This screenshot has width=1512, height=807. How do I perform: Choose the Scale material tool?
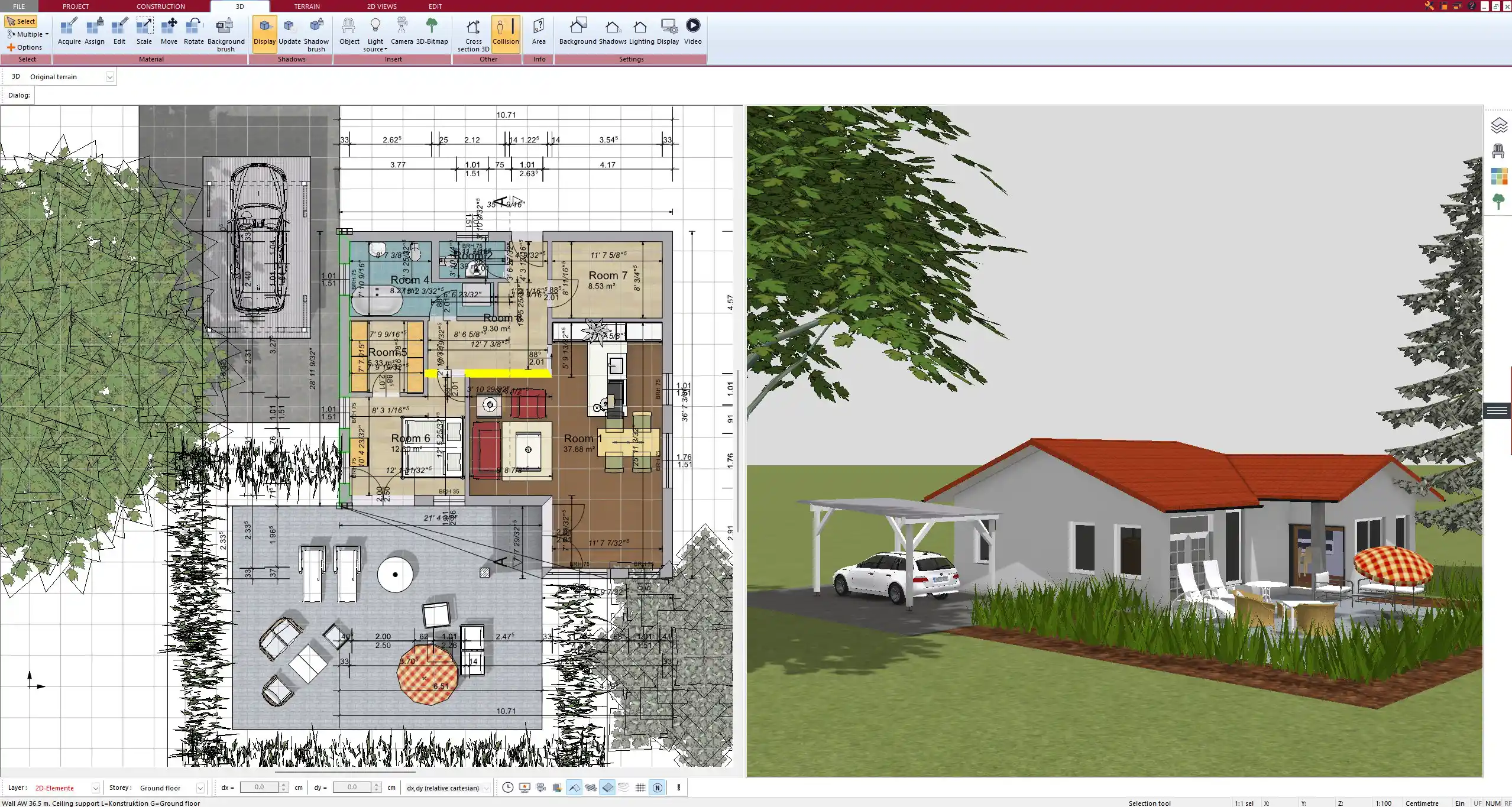pos(144,31)
